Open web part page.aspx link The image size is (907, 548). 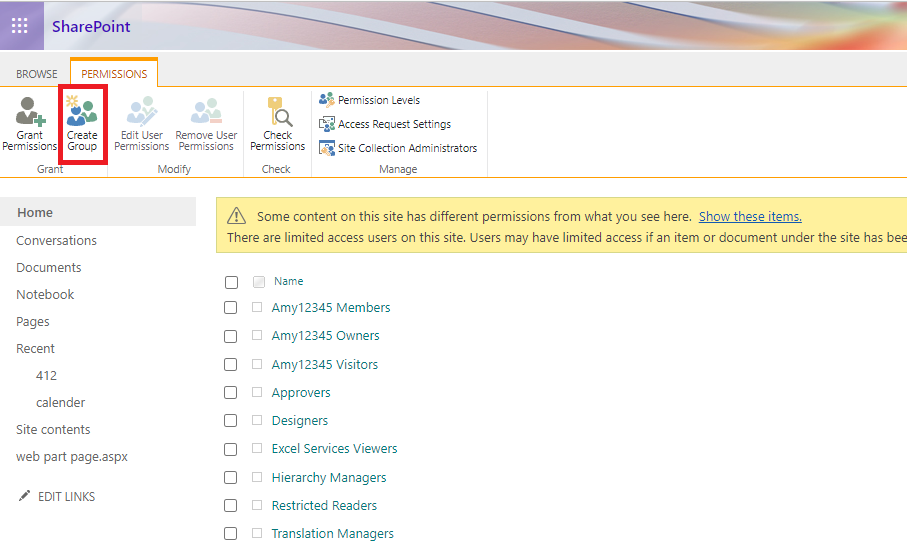(x=72, y=457)
